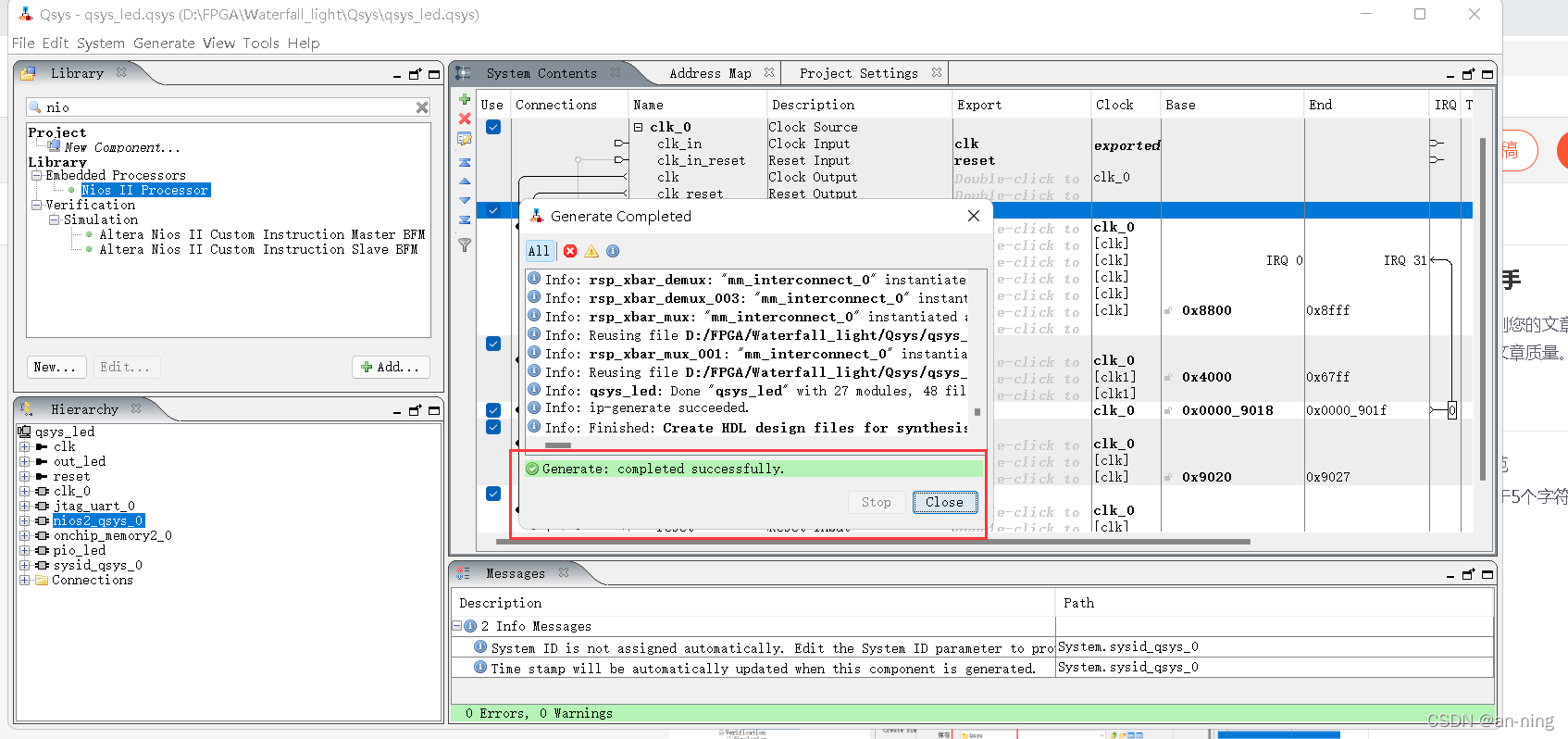The width and height of the screenshot is (1568, 739).
Task: Toggle the Use checkbox for the 0x9020 component
Action: click(493, 427)
